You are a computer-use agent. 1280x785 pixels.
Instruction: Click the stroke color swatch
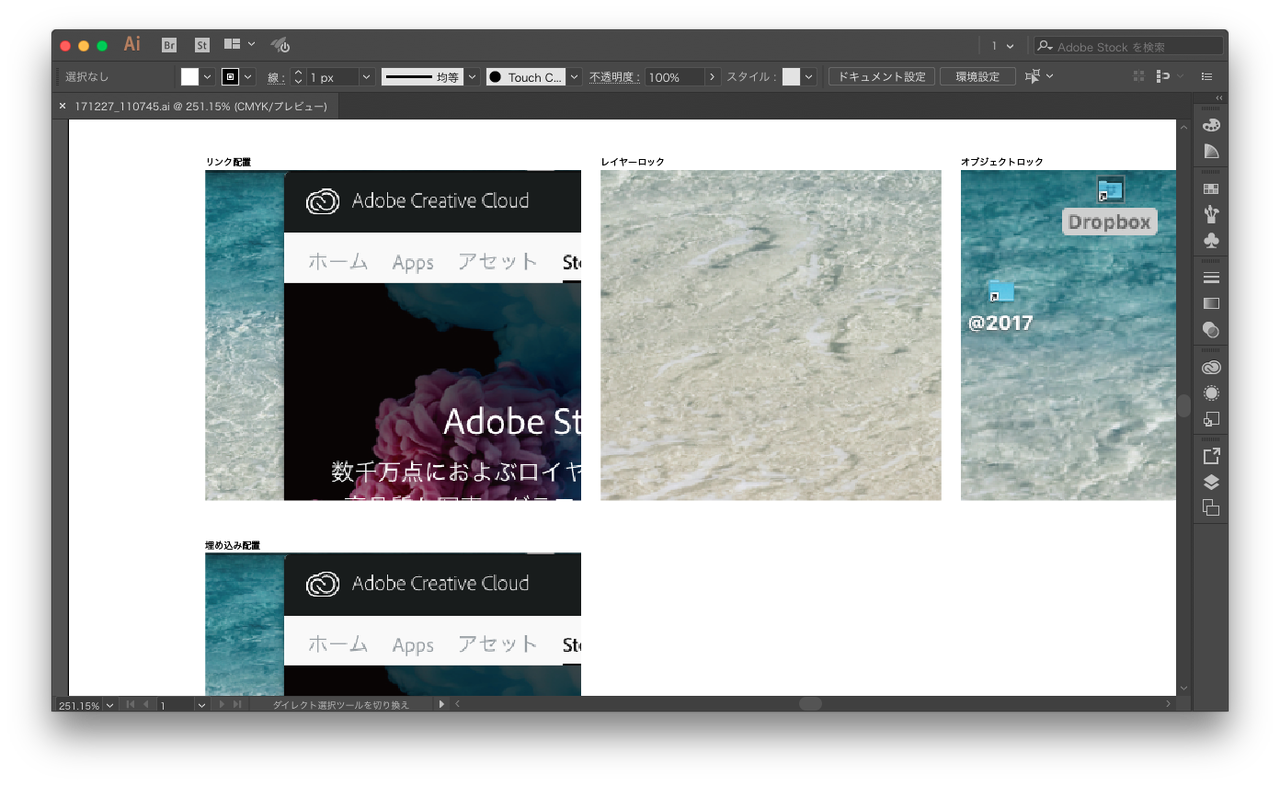click(x=230, y=77)
